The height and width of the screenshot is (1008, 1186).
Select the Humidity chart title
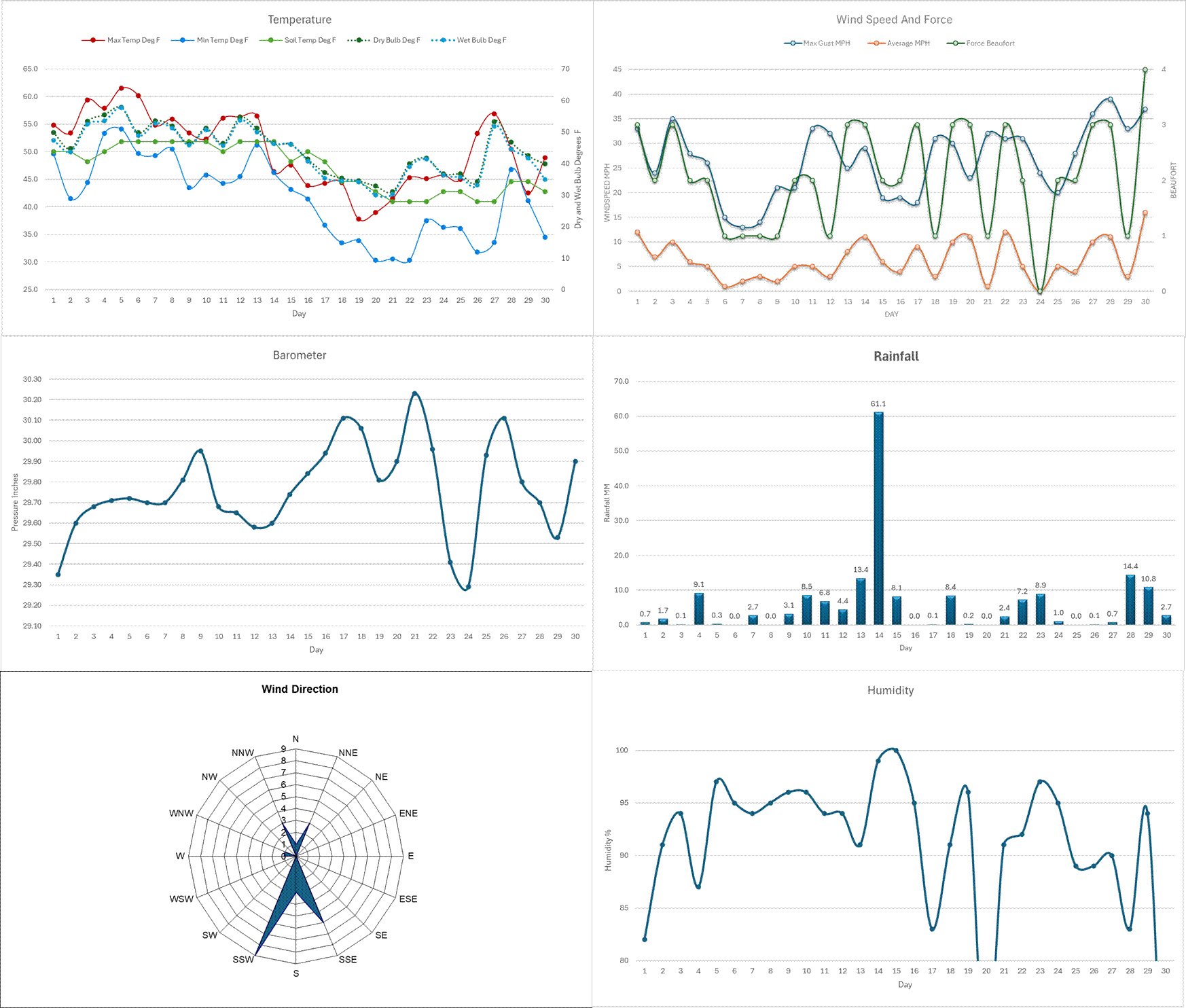coord(891,690)
